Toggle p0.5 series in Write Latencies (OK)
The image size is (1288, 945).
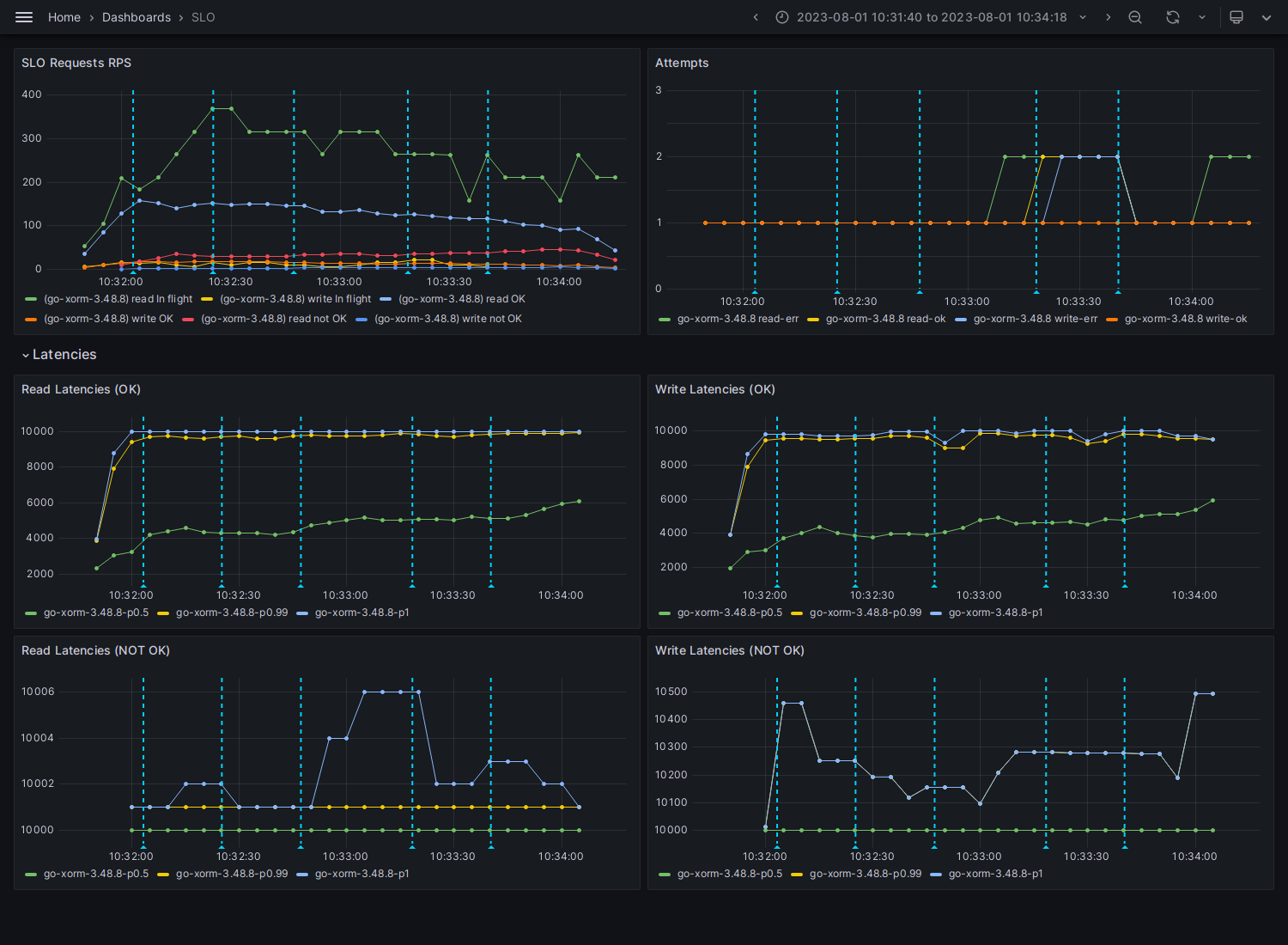point(730,613)
